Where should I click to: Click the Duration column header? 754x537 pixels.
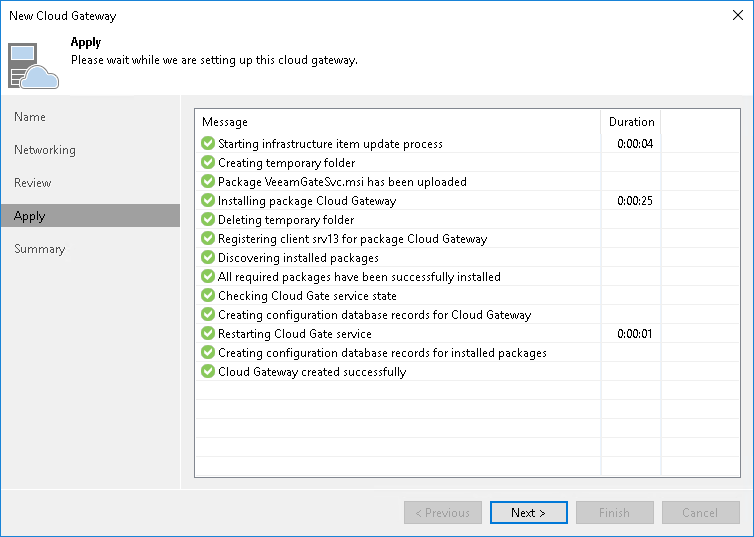pyautogui.click(x=632, y=122)
